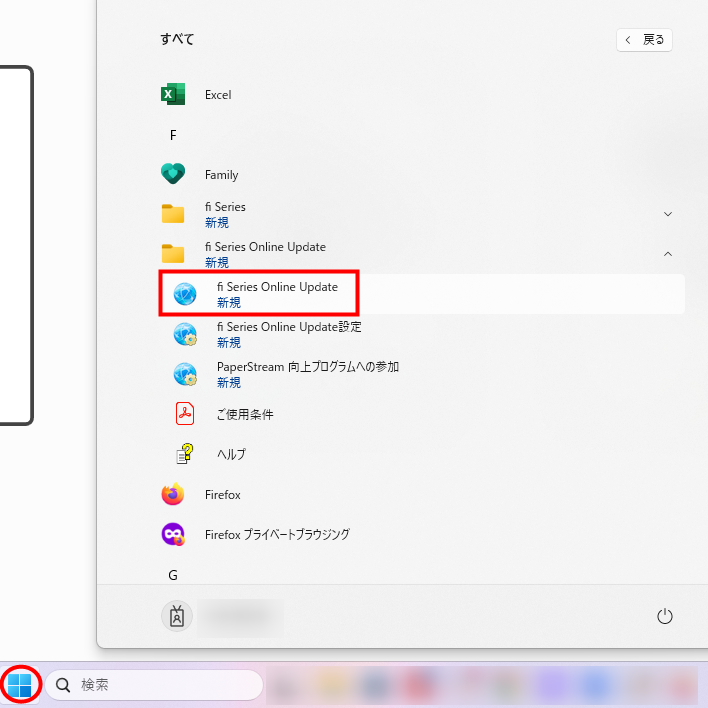Expand the fi Series folder chevron
This screenshot has height=708, width=708.
[x=668, y=214]
